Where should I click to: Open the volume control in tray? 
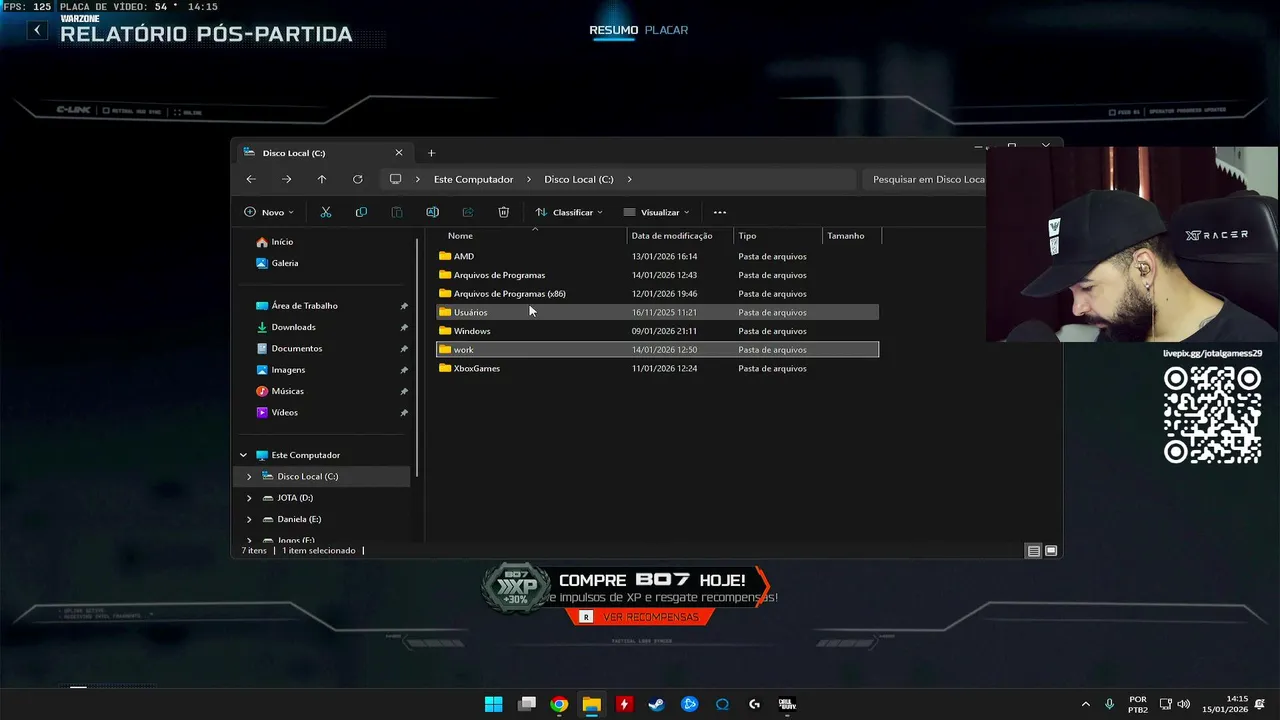pos(1184,704)
